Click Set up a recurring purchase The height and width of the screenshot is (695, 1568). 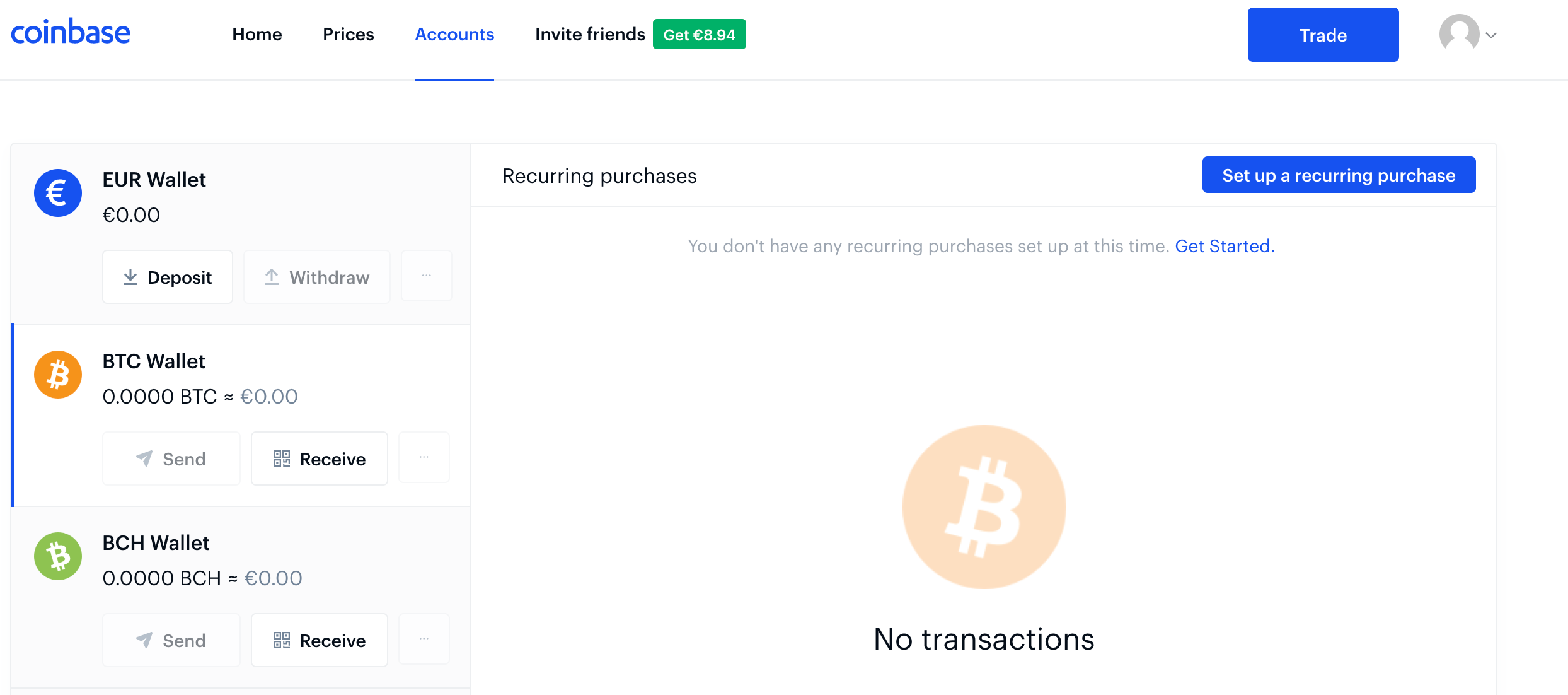click(1339, 175)
